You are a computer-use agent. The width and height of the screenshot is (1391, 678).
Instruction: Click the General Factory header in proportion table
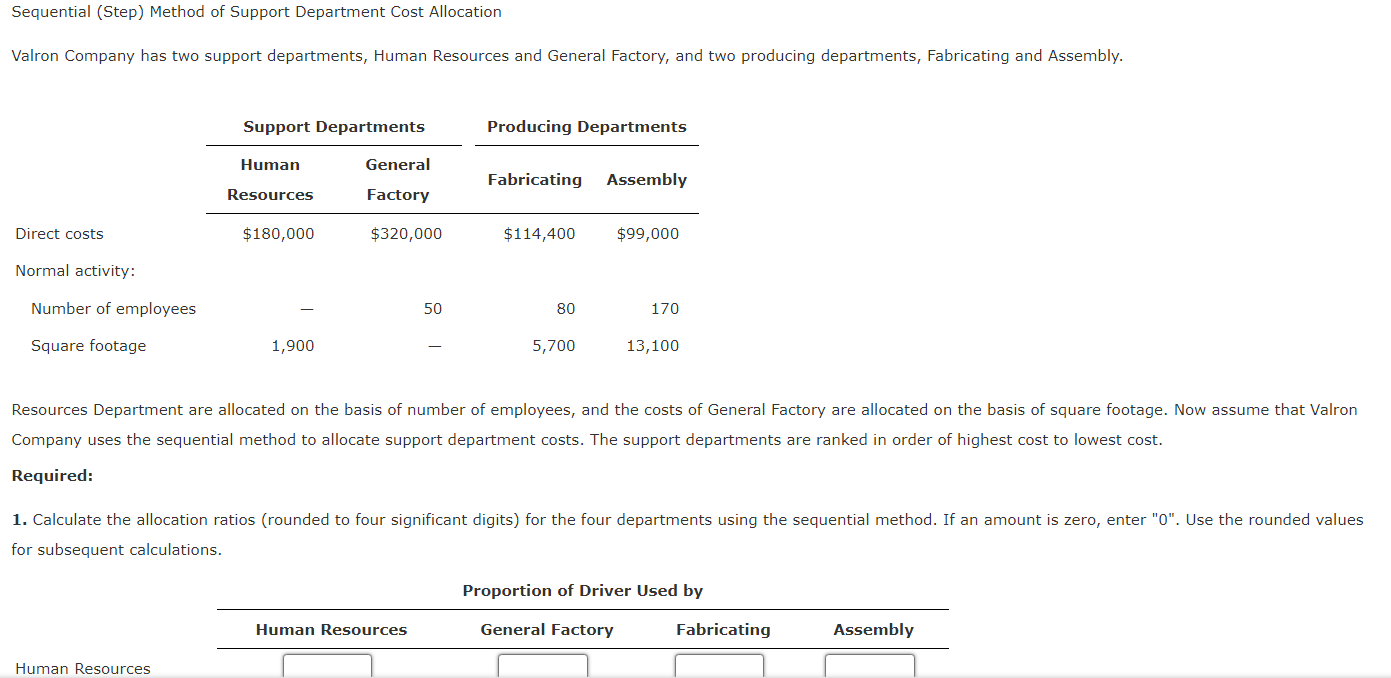[547, 630]
